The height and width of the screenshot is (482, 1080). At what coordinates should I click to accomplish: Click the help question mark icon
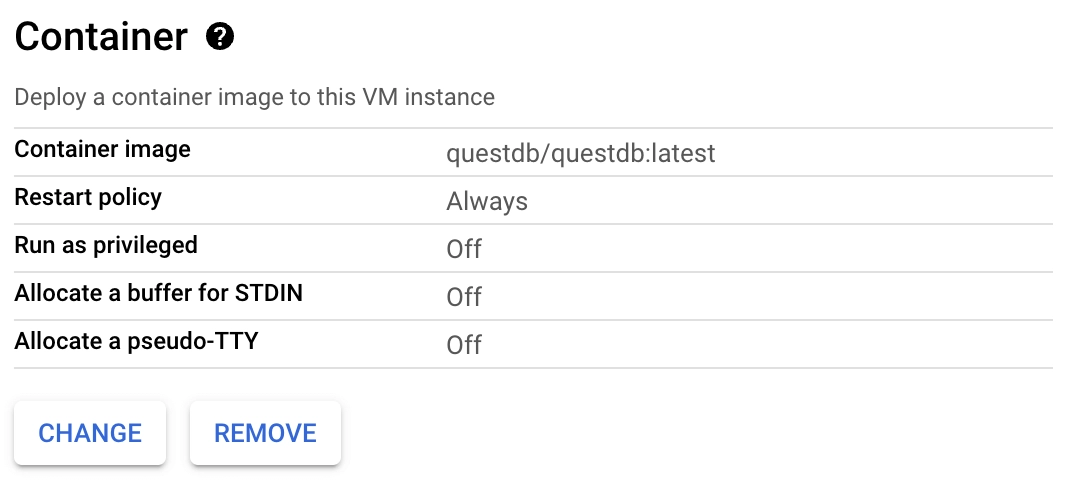pos(219,38)
